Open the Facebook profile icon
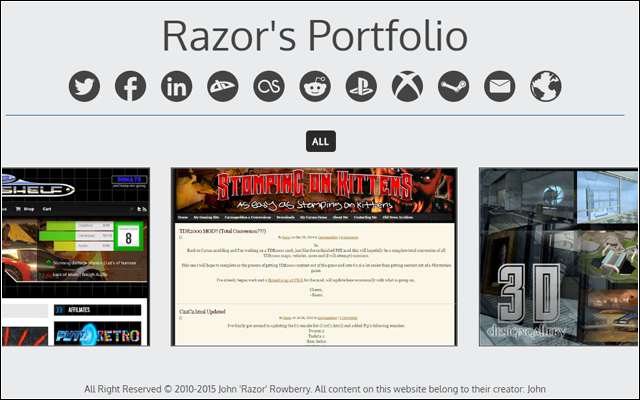 130,86
